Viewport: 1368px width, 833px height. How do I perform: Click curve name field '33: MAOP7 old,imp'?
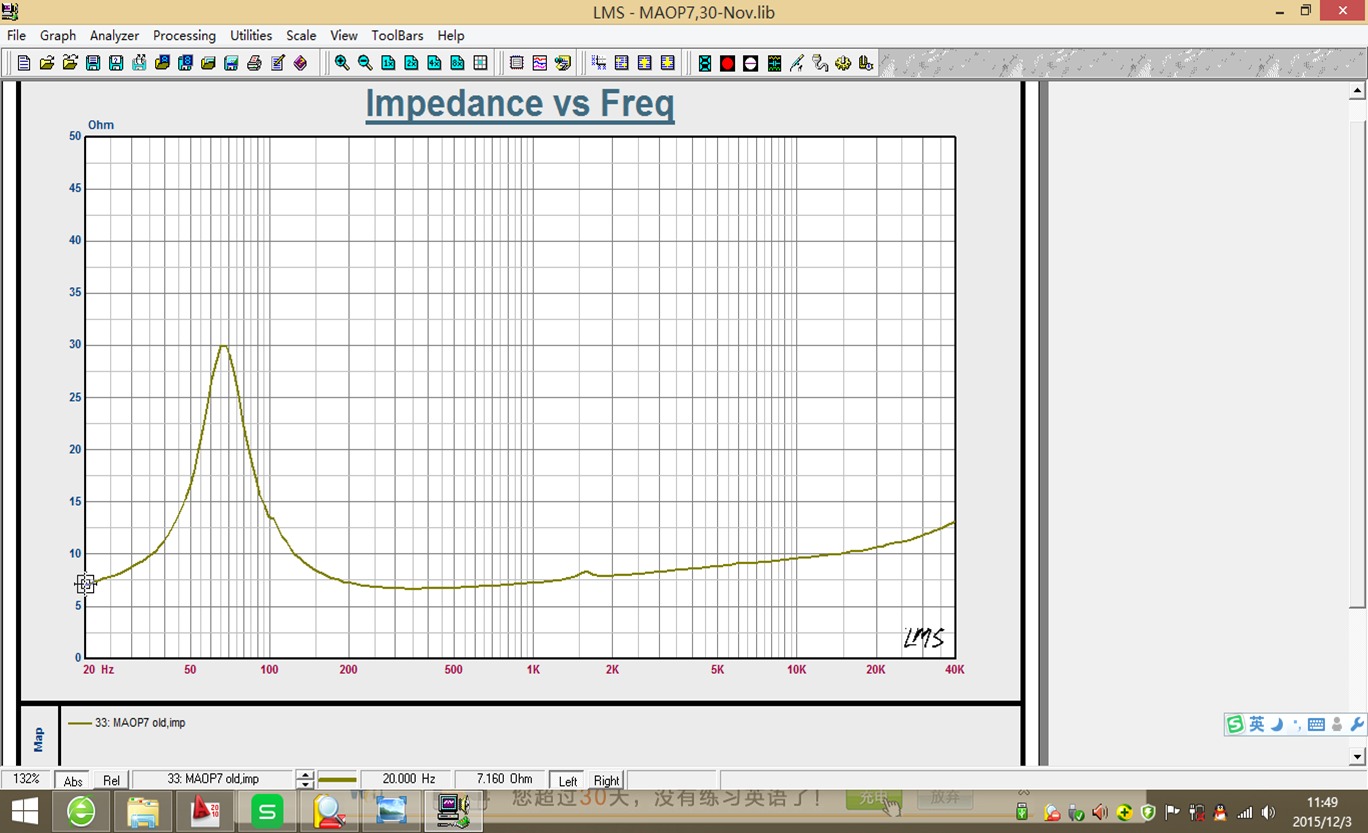point(214,779)
